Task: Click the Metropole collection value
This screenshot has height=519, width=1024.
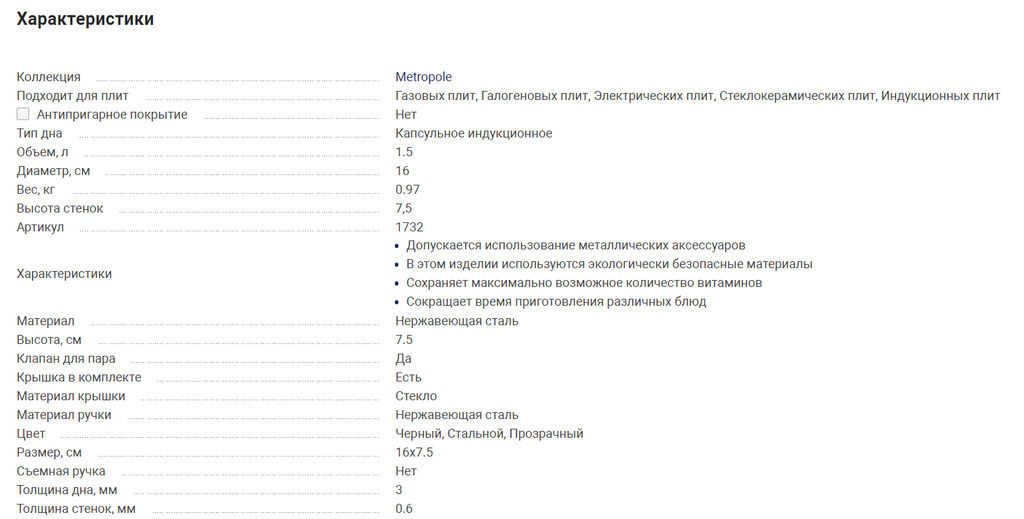Action: (x=423, y=77)
